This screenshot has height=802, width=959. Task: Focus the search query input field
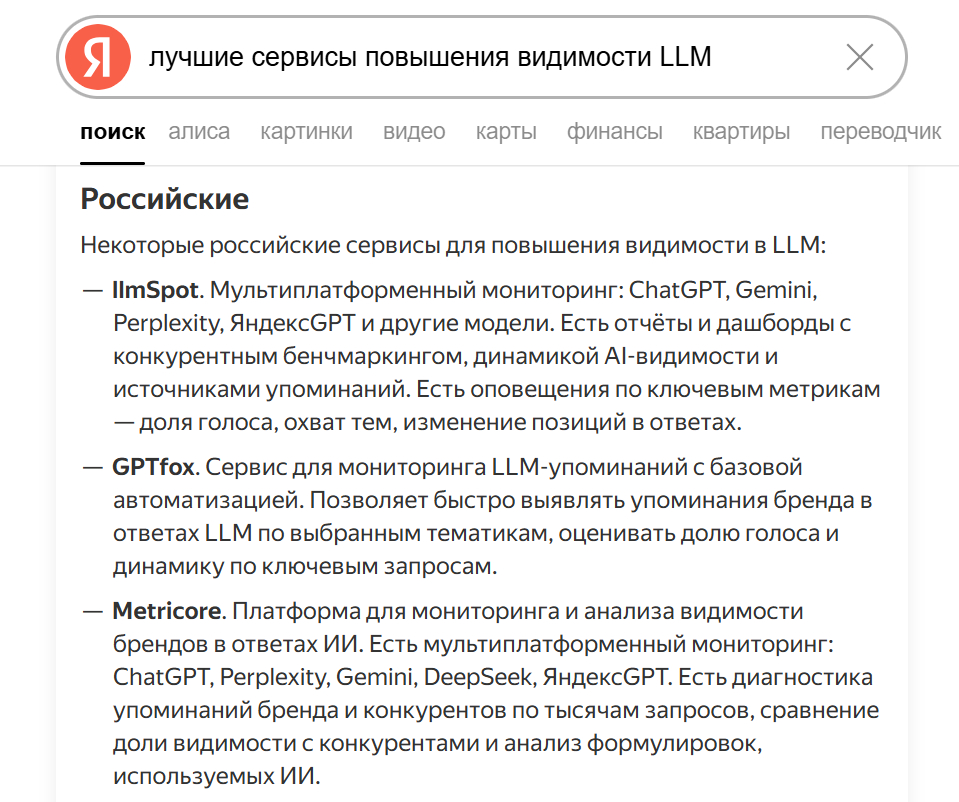pyautogui.click(x=480, y=58)
